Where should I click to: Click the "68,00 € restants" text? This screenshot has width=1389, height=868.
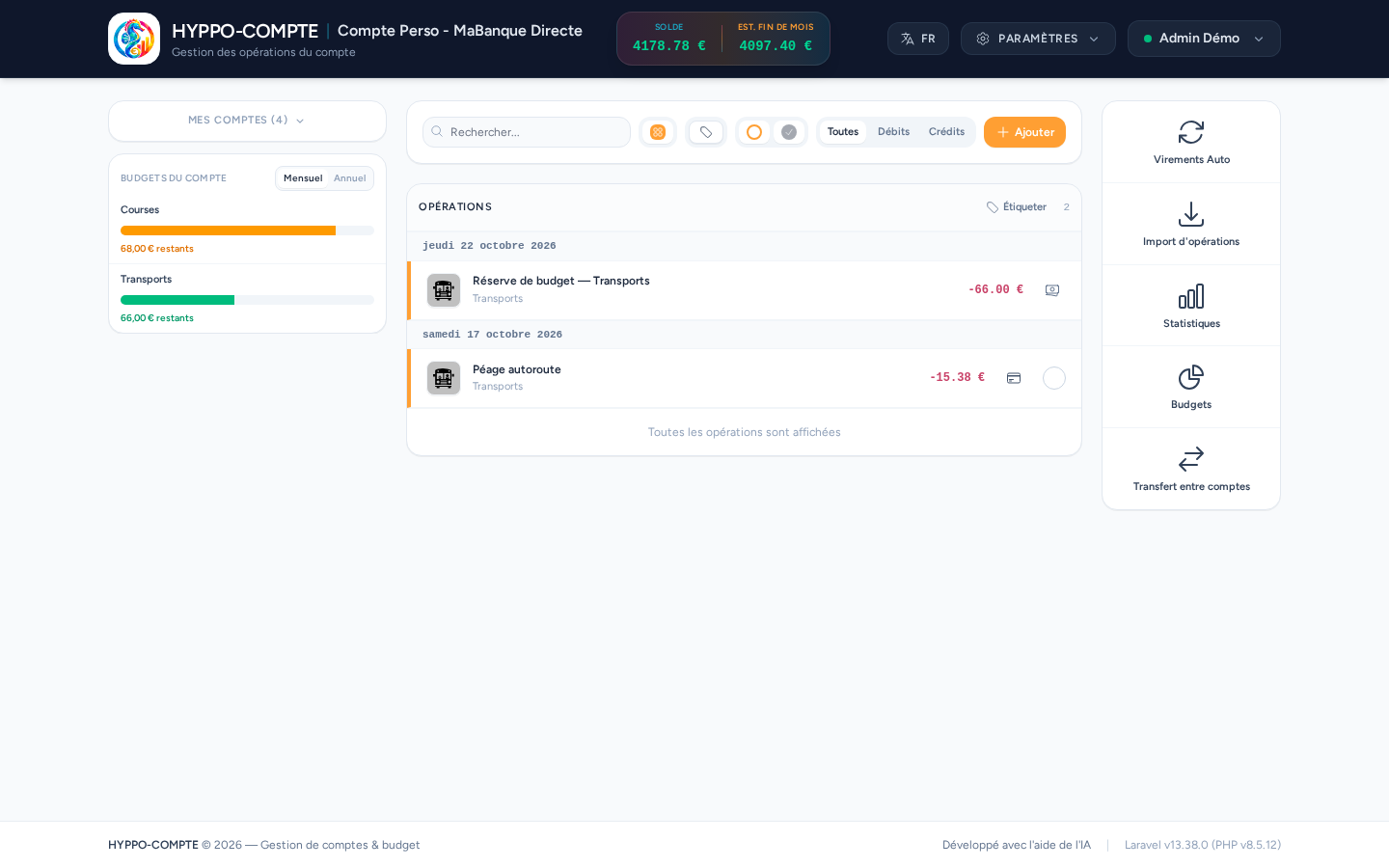coord(157,249)
